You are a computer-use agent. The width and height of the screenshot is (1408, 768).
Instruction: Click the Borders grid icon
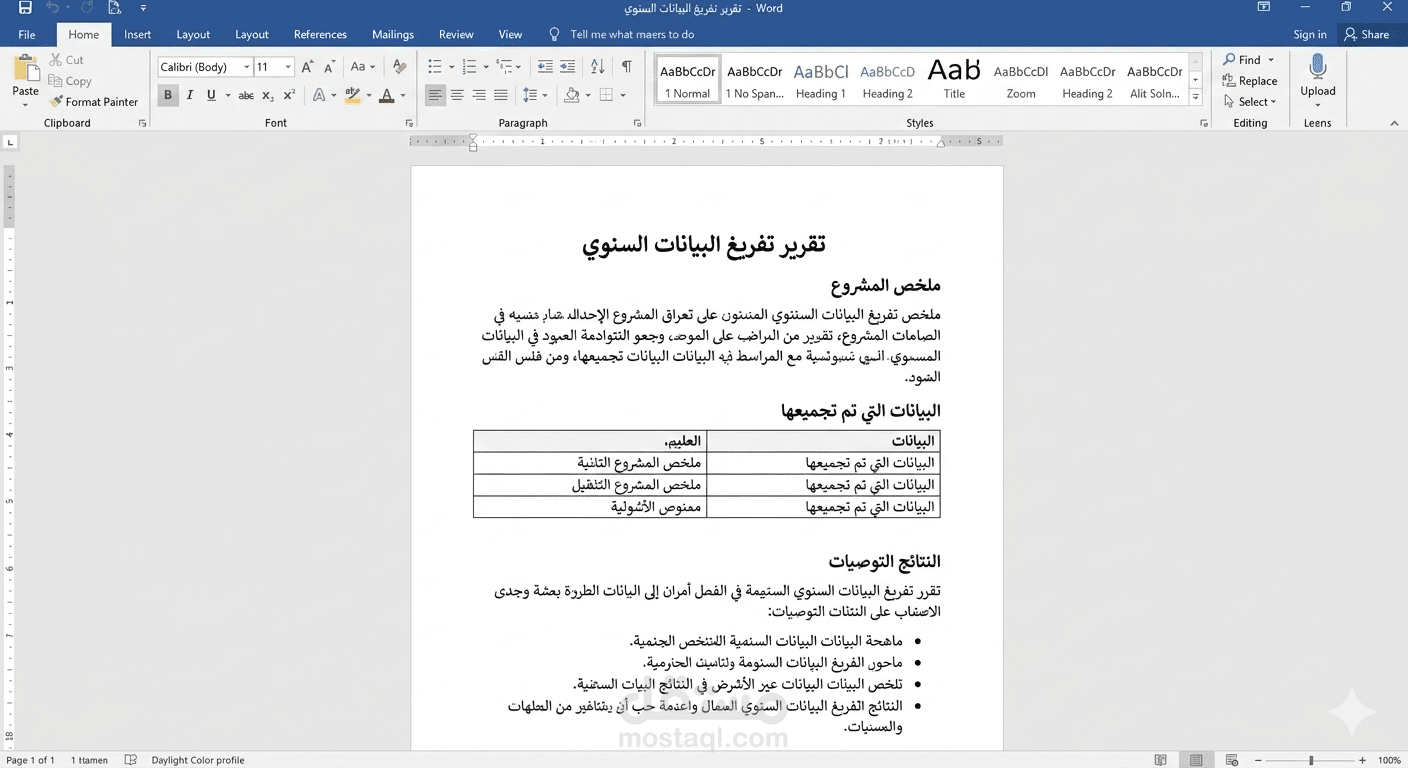point(606,96)
